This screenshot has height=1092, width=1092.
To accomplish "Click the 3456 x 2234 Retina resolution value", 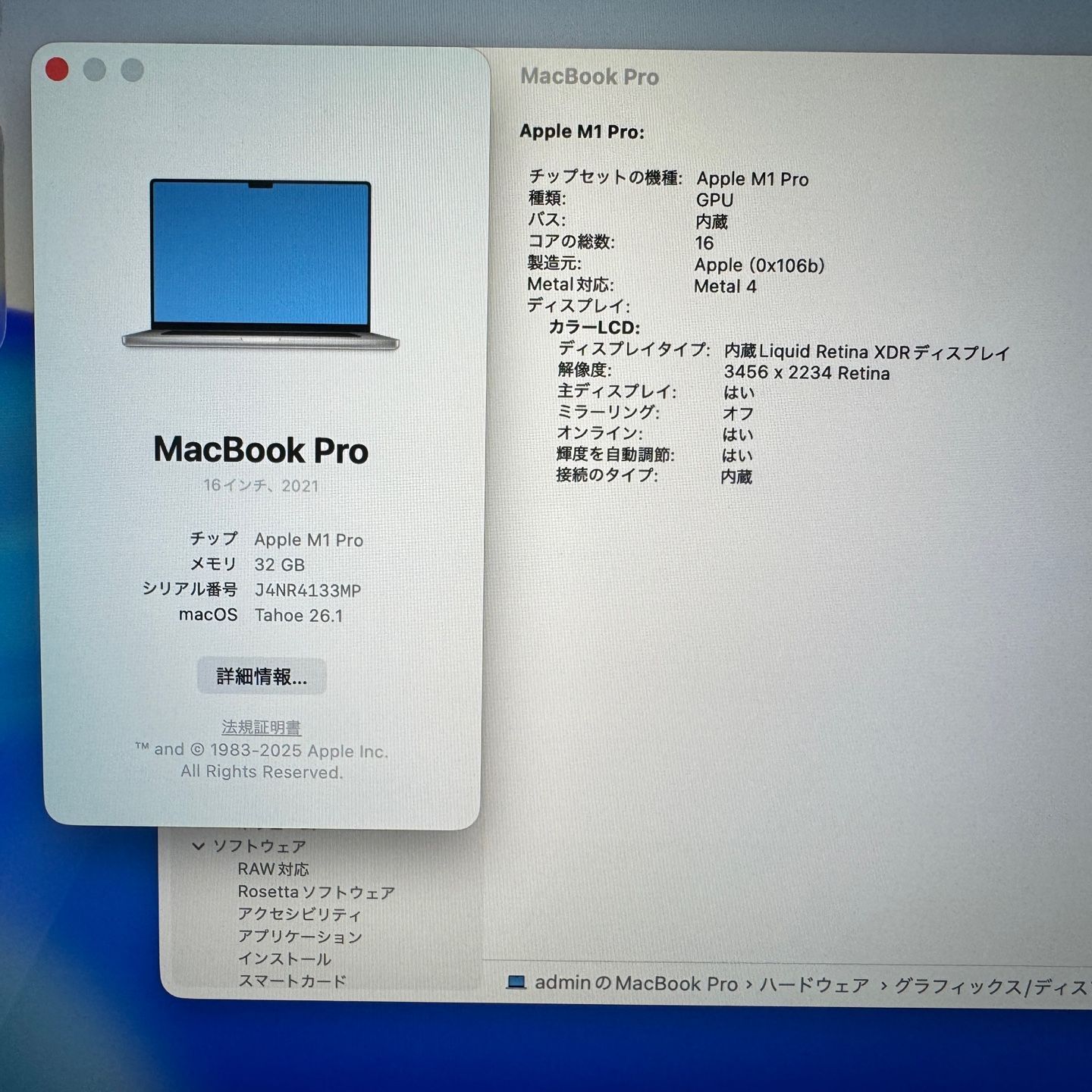I will (x=806, y=373).
